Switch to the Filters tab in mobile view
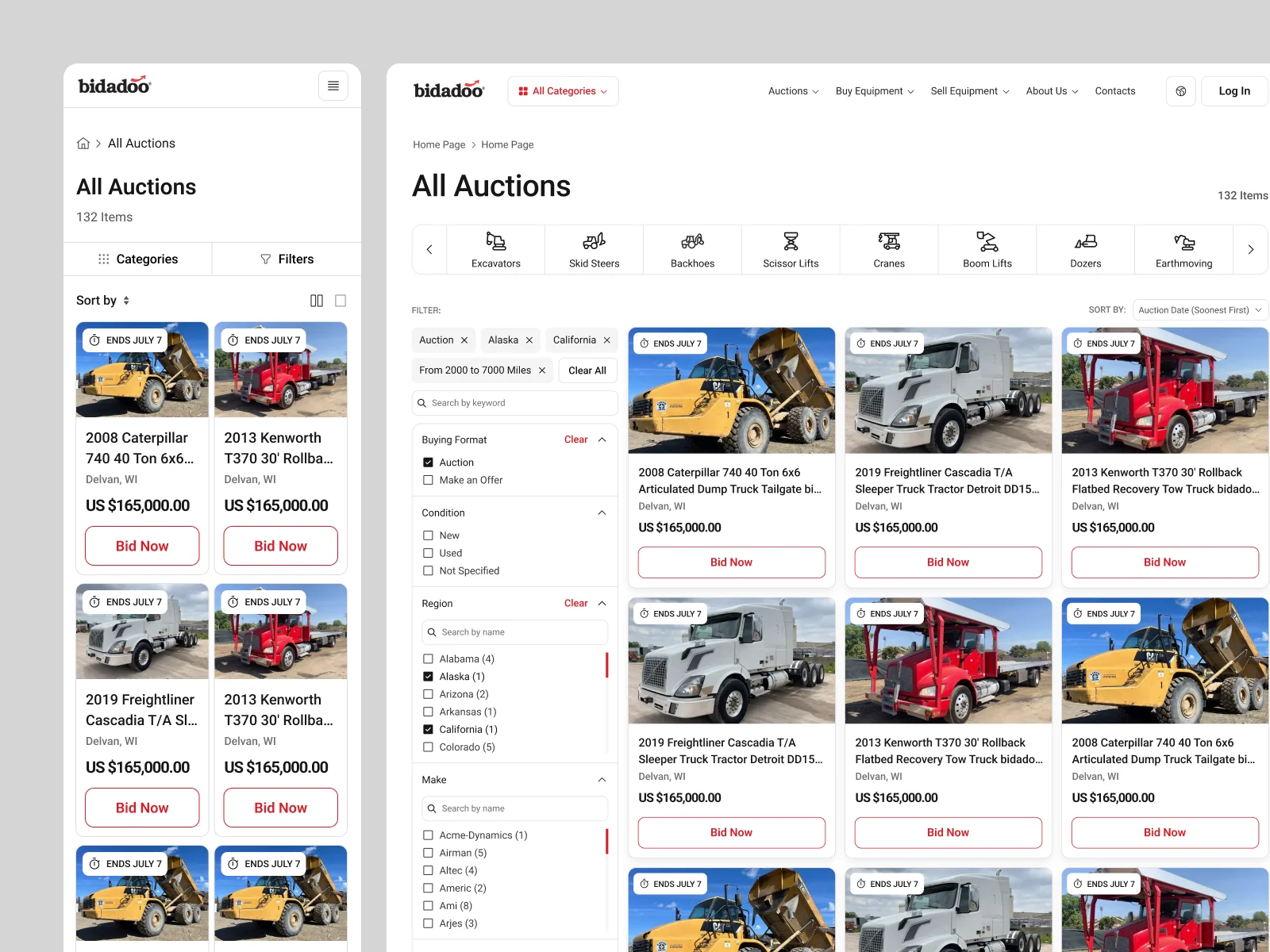The image size is (1270, 952). click(287, 259)
